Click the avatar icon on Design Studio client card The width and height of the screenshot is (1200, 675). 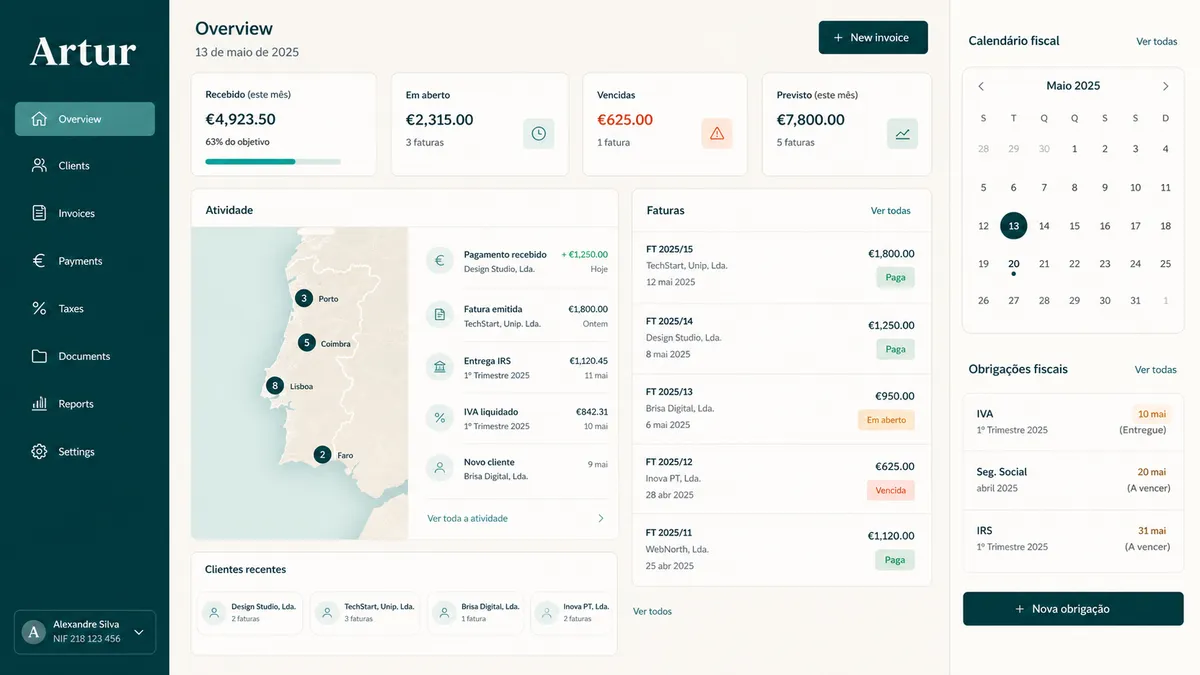[214, 612]
